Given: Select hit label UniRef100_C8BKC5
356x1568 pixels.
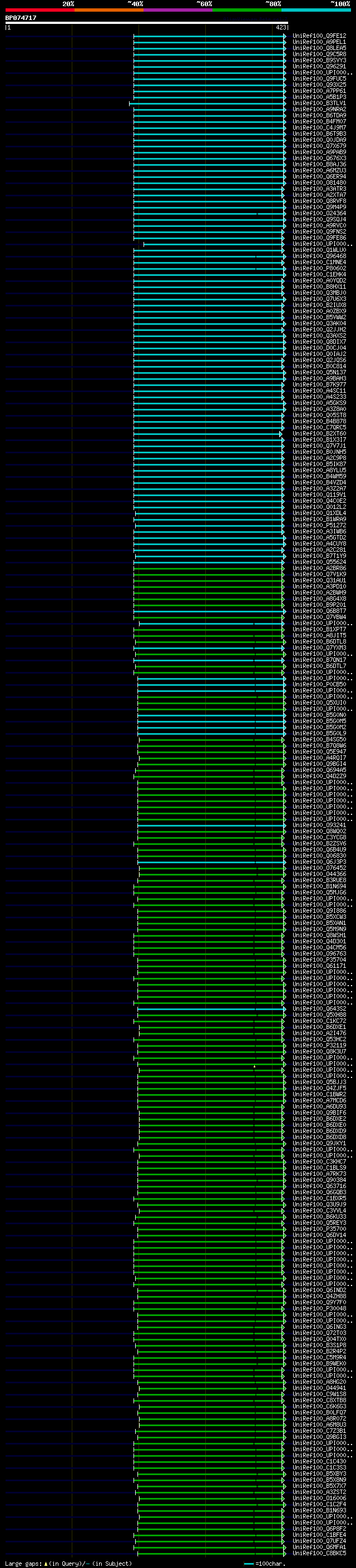Looking at the screenshot, I should [319, 1553].
